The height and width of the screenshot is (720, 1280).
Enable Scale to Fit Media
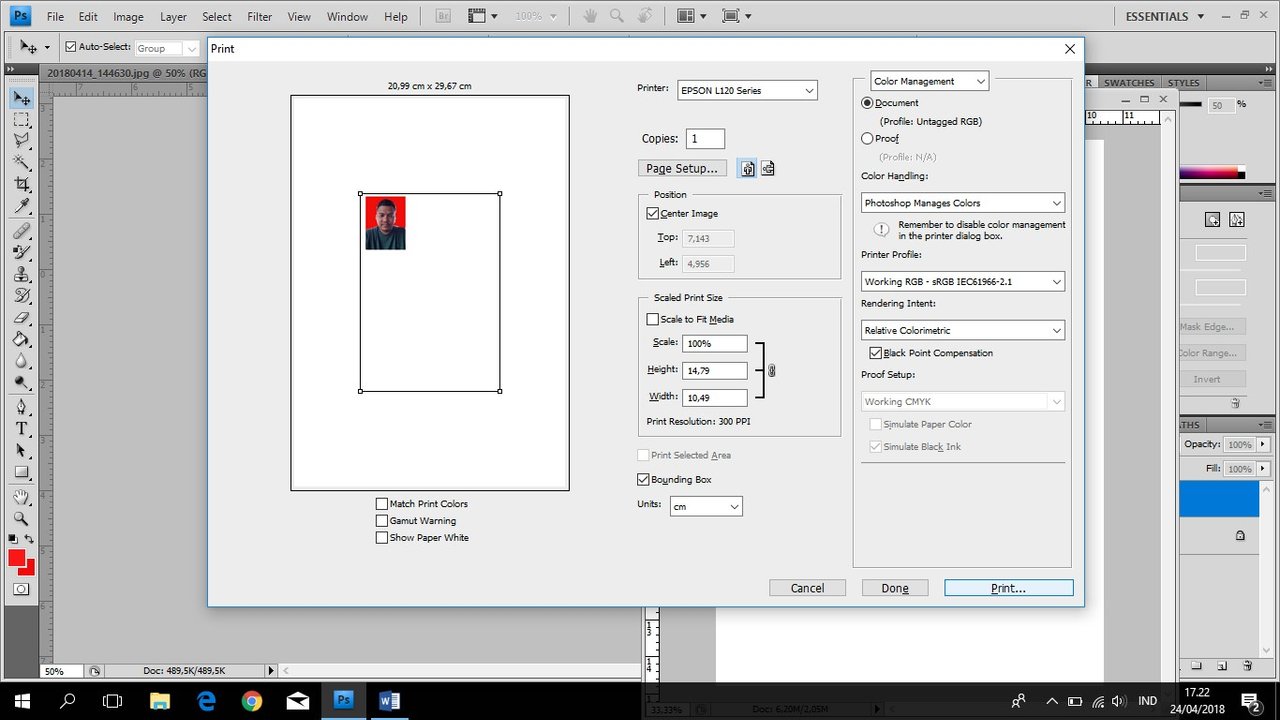(653, 320)
